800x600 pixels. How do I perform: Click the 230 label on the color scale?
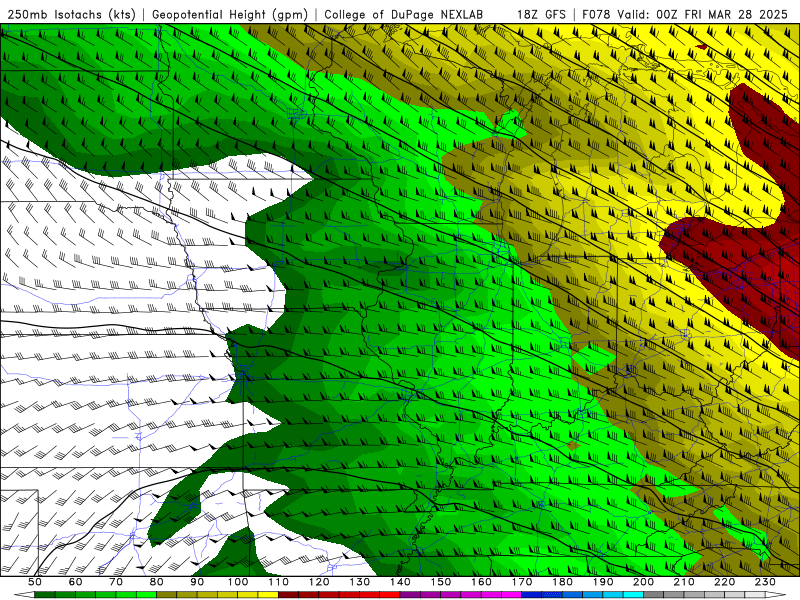click(x=765, y=582)
